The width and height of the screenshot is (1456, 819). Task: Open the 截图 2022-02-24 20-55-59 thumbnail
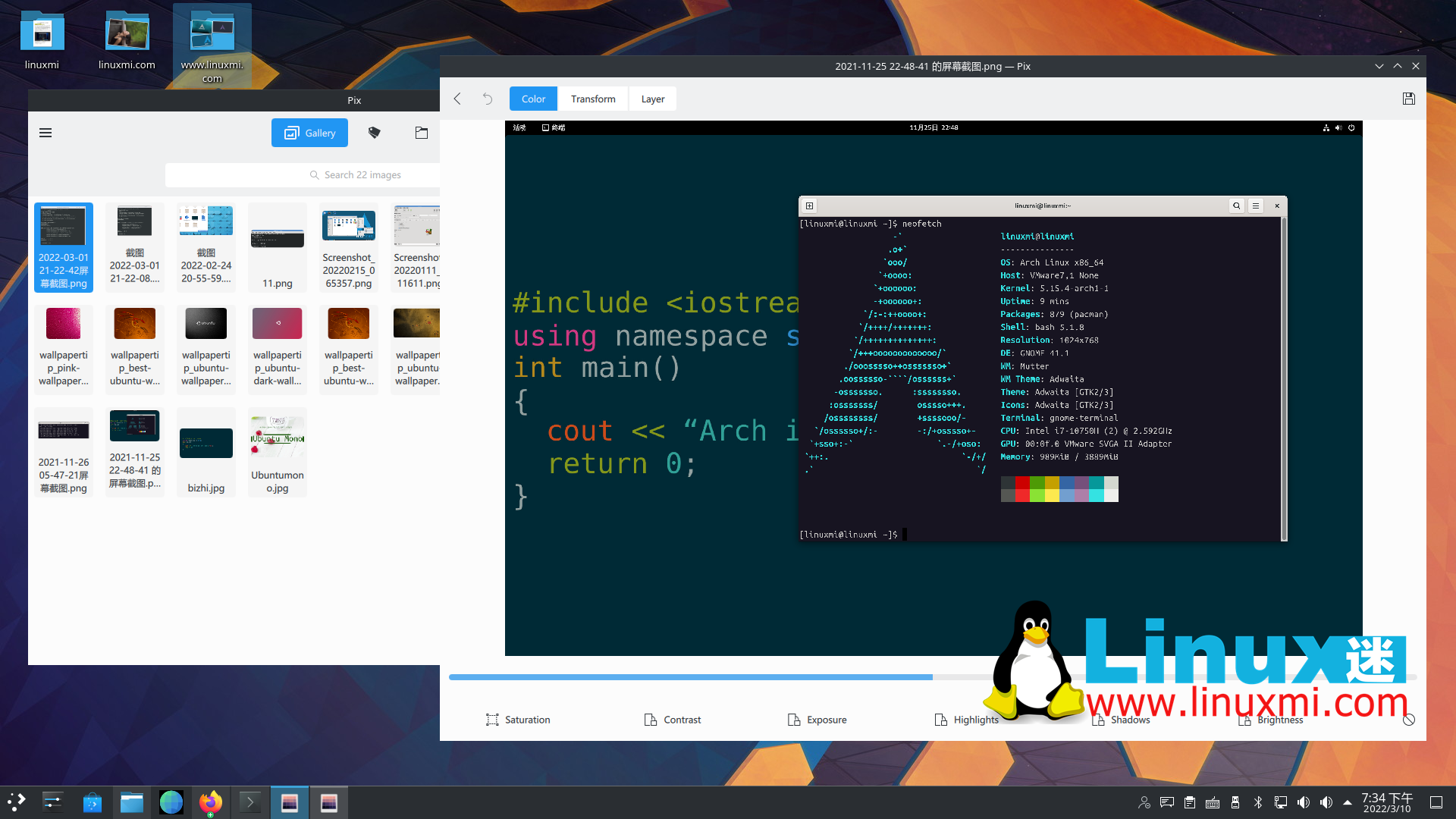click(206, 247)
